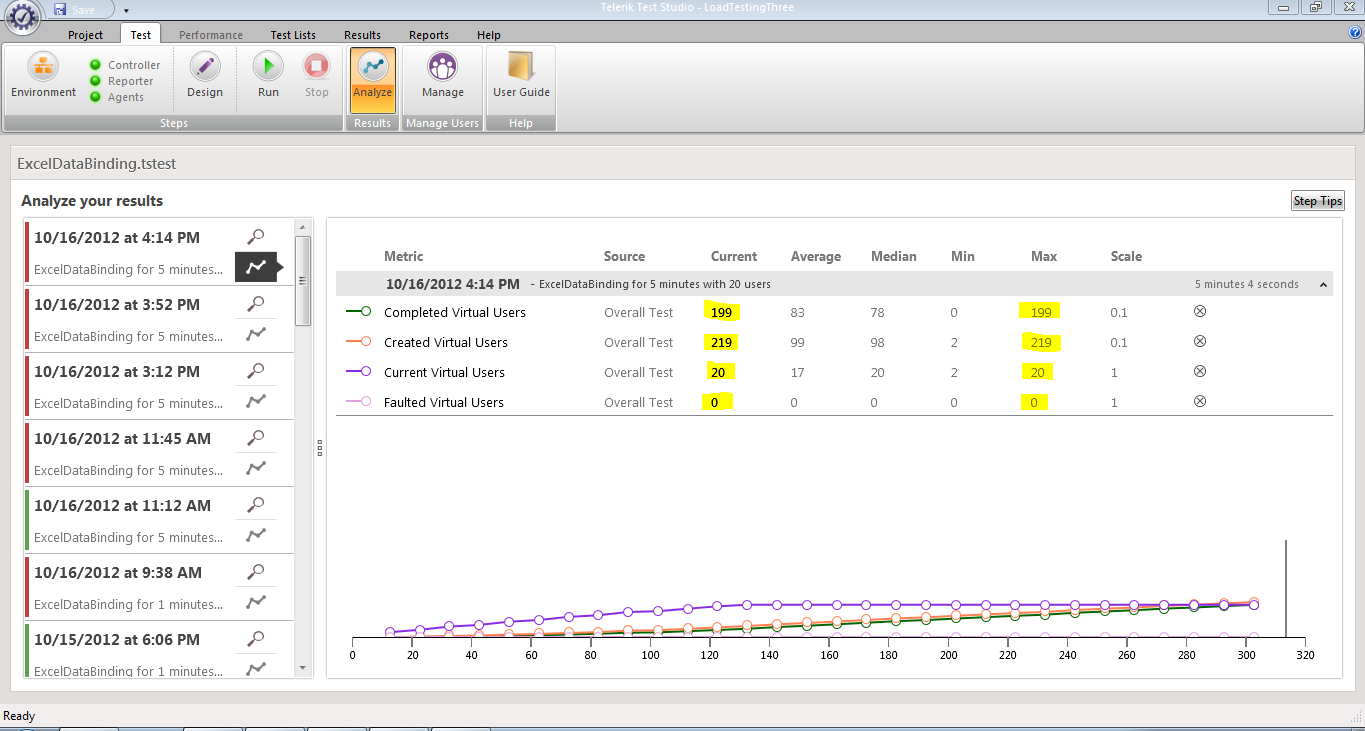This screenshot has width=1365, height=731.
Task: Open Manage Users icon
Action: pyautogui.click(x=442, y=68)
